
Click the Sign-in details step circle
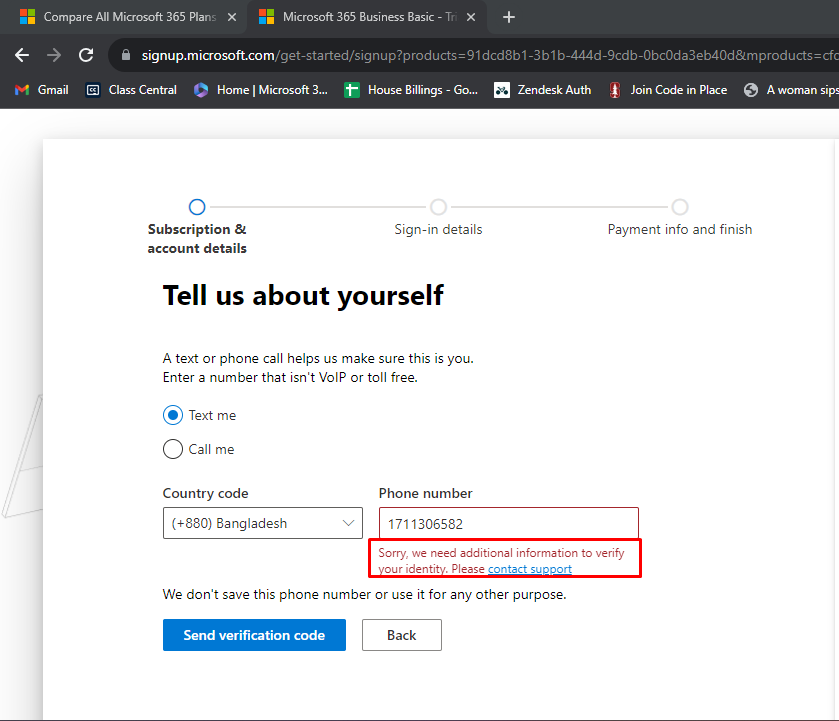tap(438, 207)
